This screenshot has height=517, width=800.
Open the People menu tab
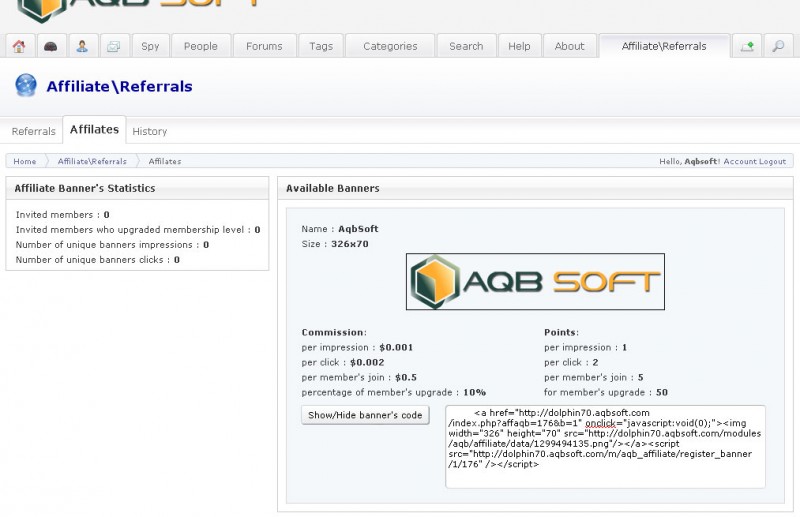tap(201, 46)
